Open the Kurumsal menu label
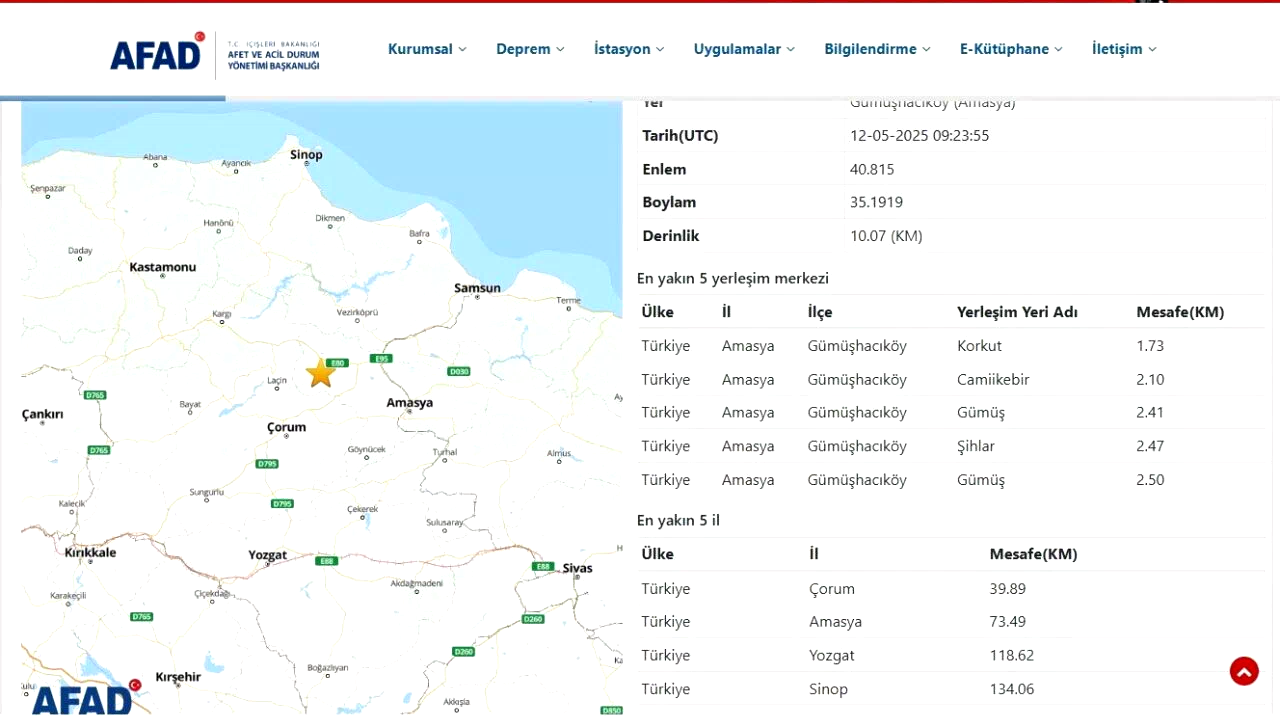The height and width of the screenshot is (727, 1280). tap(420, 49)
